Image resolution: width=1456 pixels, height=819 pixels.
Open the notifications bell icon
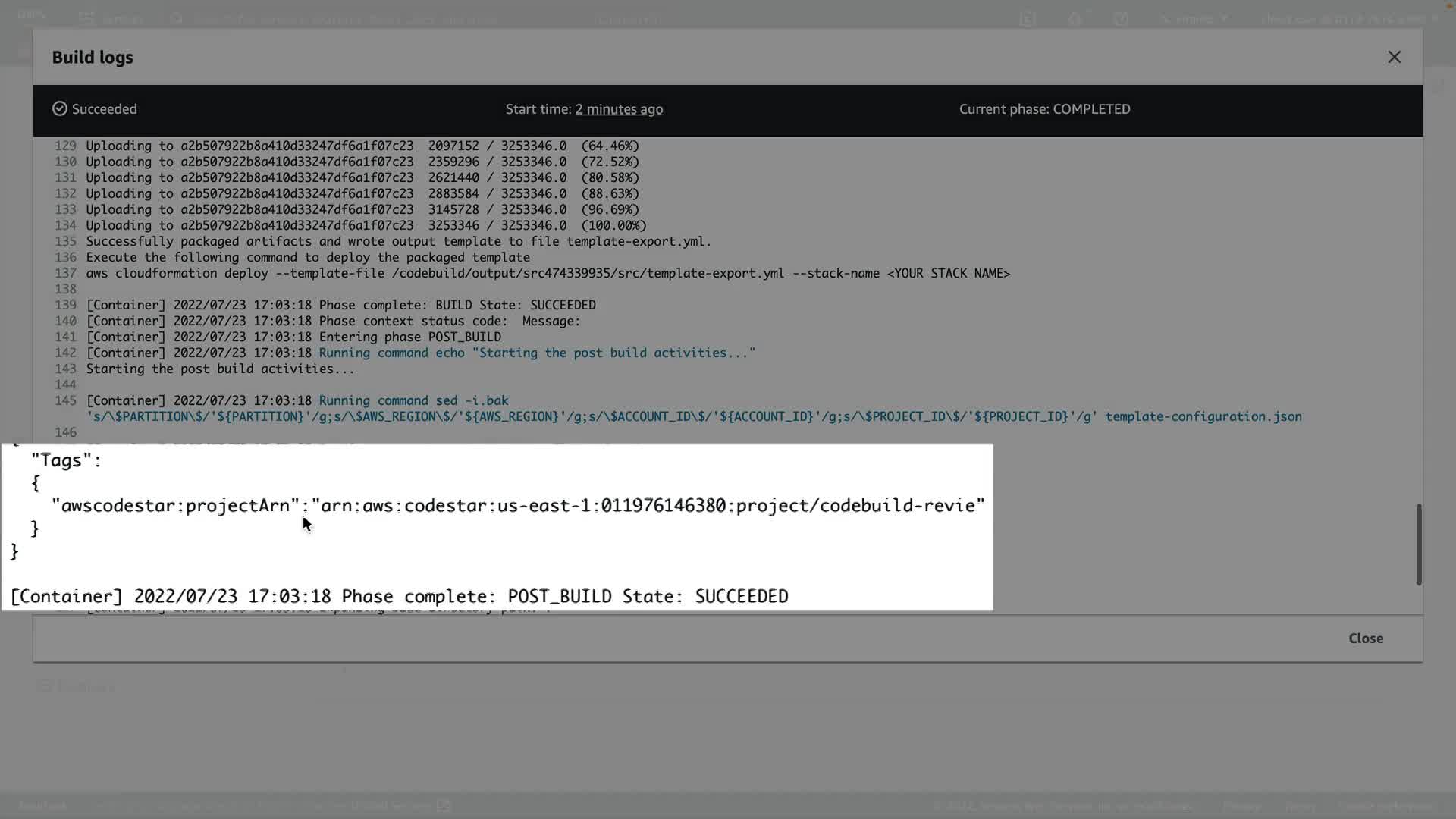(1075, 19)
